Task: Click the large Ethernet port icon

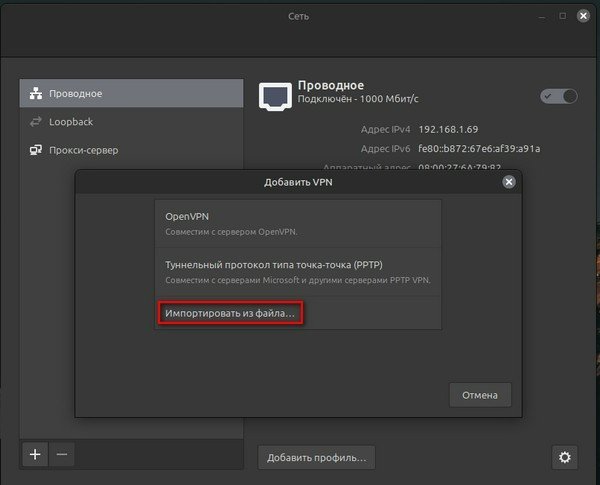Action: pos(275,96)
